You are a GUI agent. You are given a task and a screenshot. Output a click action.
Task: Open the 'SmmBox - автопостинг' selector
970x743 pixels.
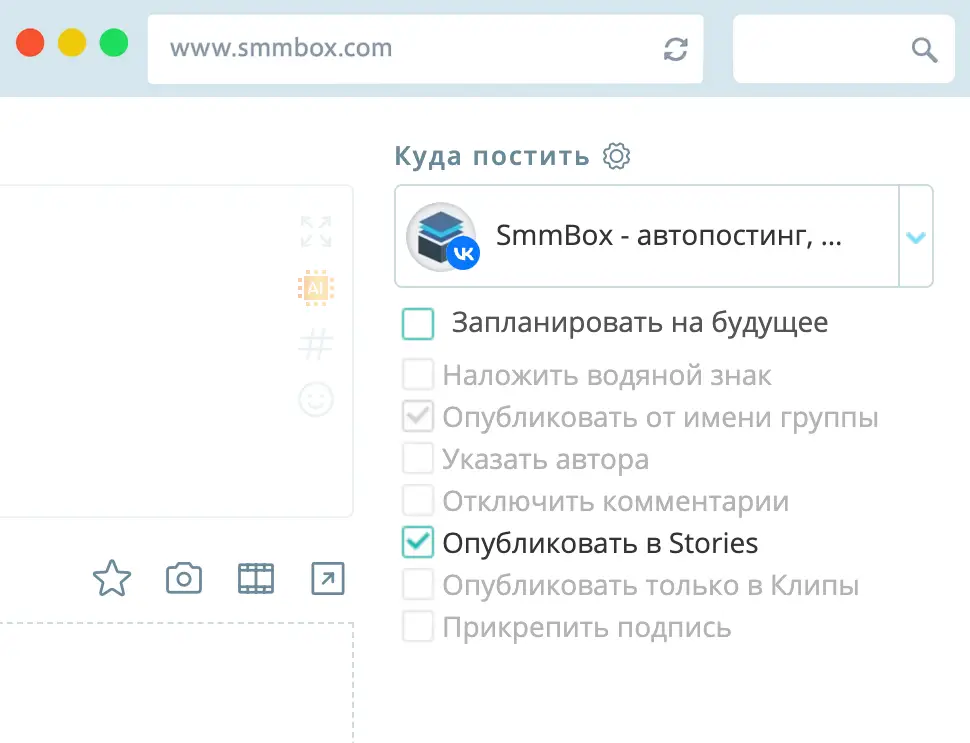pyautogui.click(x=664, y=236)
